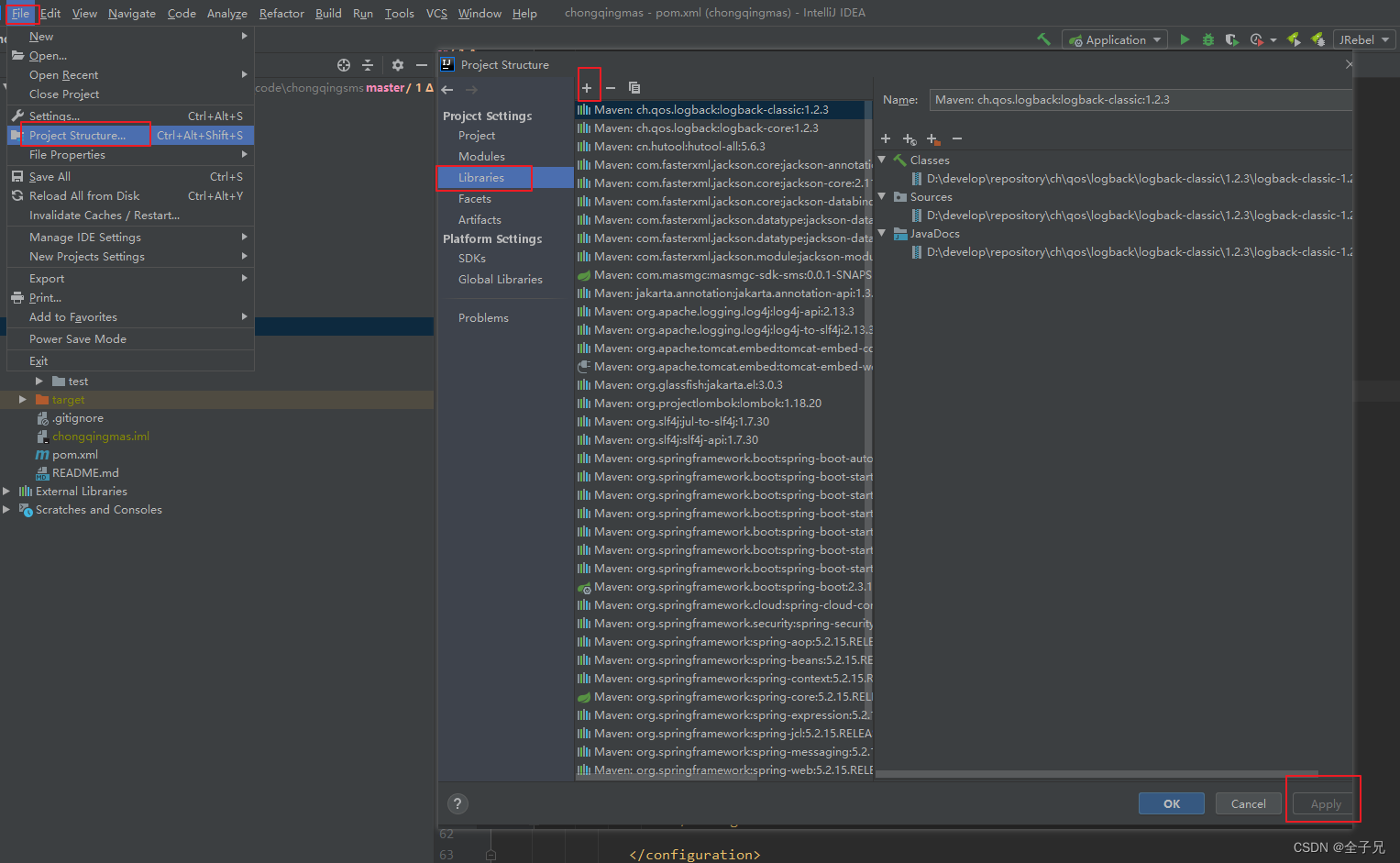The width and height of the screenshot is (1400, 863).
Task: Click the pom.xml Maven file icon
Action: coord(42,455)
